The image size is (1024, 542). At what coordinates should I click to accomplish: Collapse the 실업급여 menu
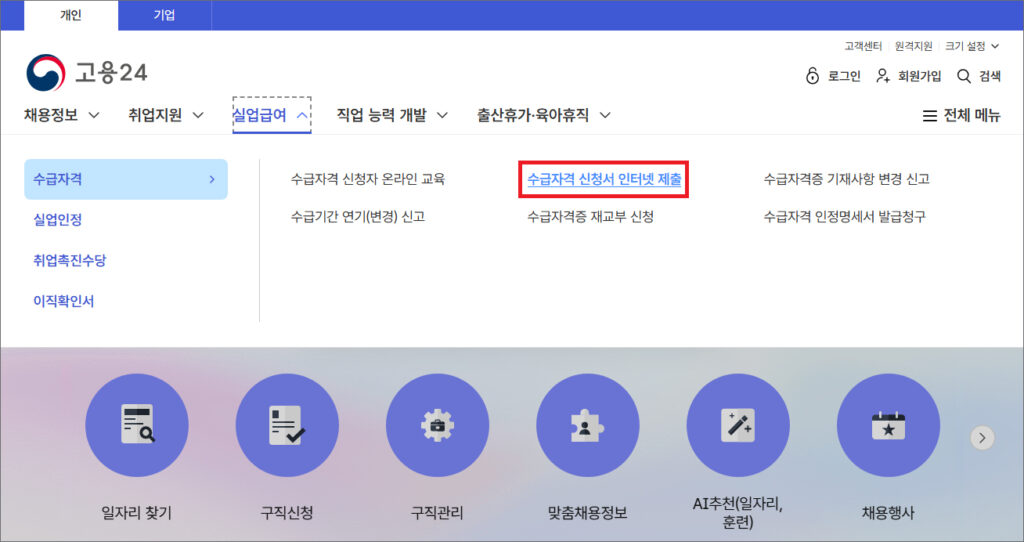click(x=271, y=115)
